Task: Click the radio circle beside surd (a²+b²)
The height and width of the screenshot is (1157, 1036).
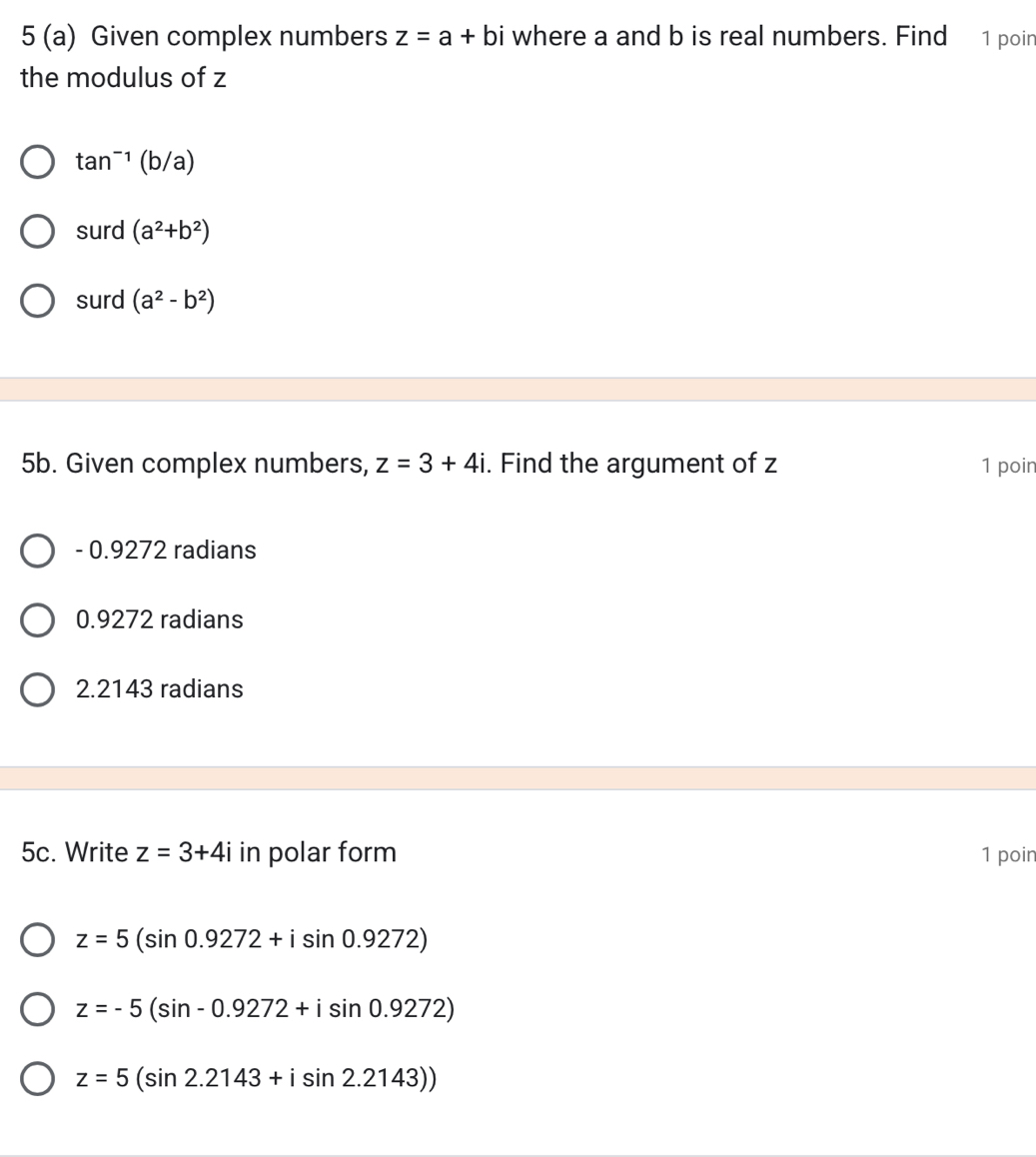Action: [x=38, y=231]
